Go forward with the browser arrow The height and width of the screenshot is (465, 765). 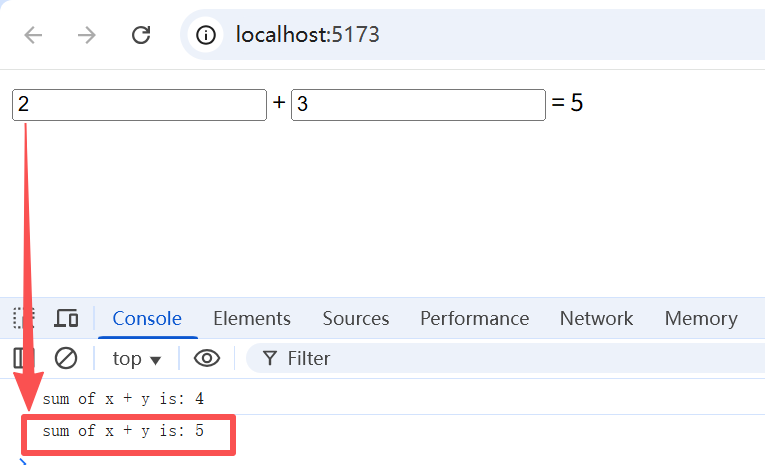click(x=87, y=35)
